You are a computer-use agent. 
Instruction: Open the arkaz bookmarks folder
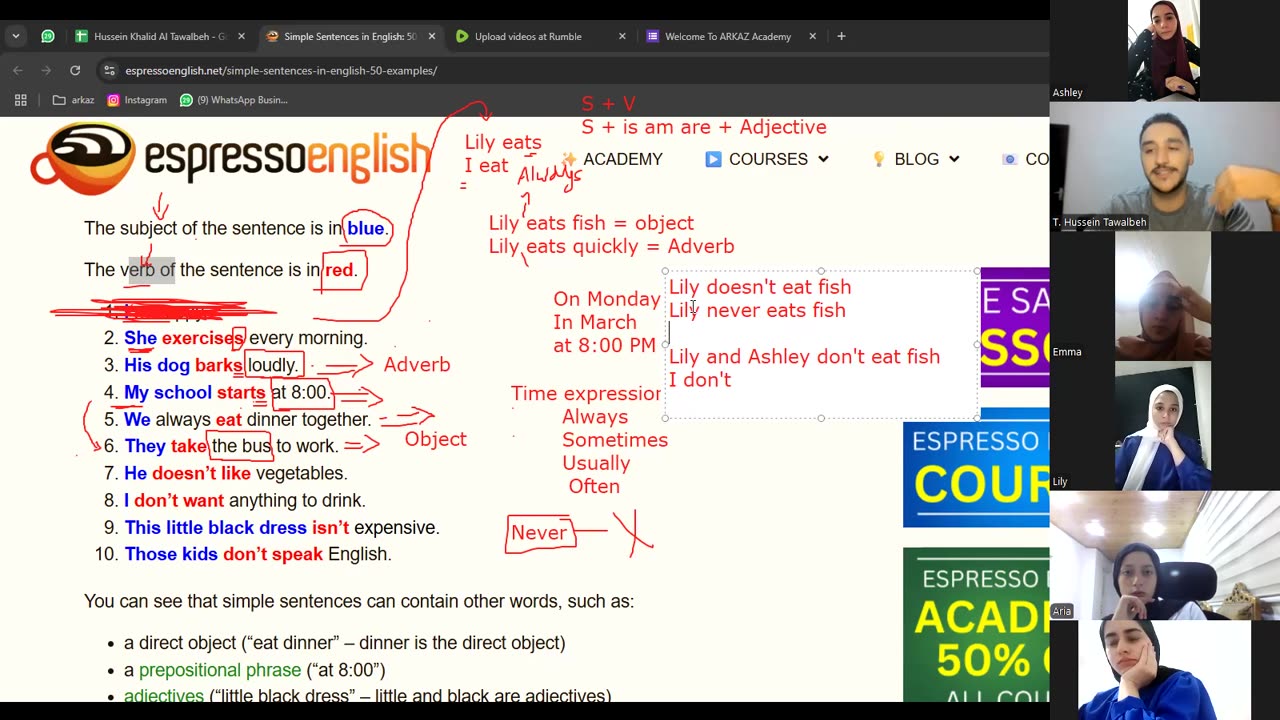click(74, 100)
